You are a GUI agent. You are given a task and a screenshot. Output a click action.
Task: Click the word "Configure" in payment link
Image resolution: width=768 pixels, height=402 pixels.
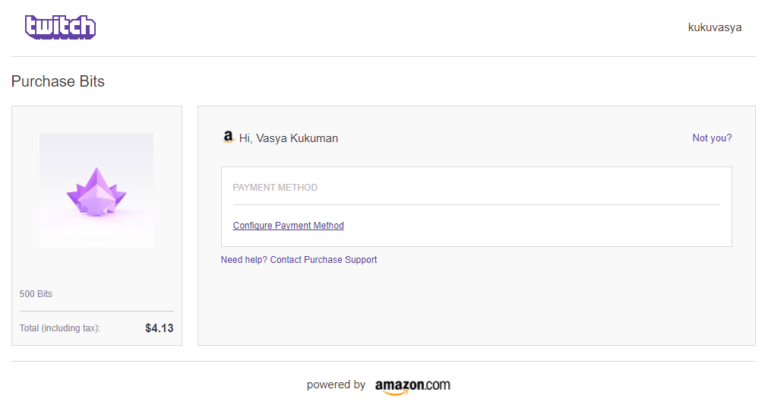tap(252, 226)
